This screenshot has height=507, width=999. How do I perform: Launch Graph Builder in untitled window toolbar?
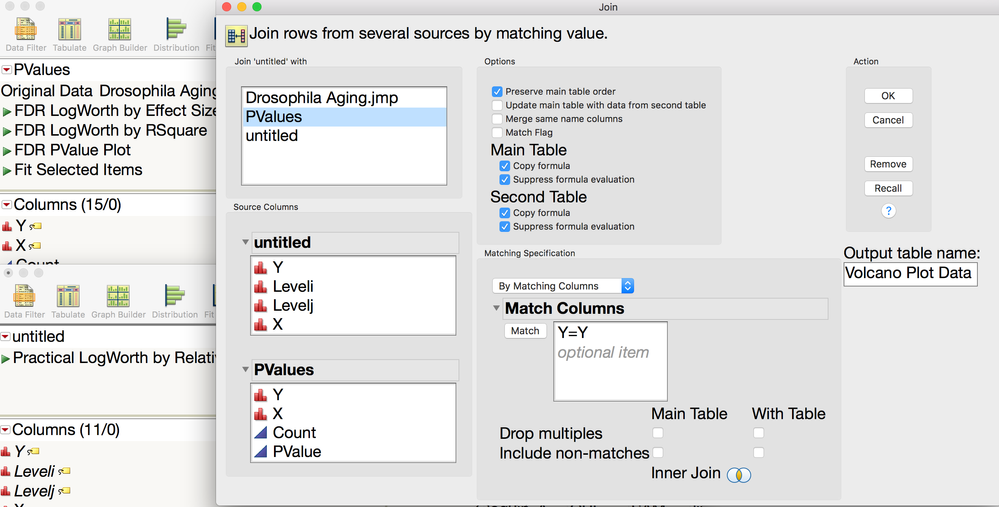tap(119, 302)
